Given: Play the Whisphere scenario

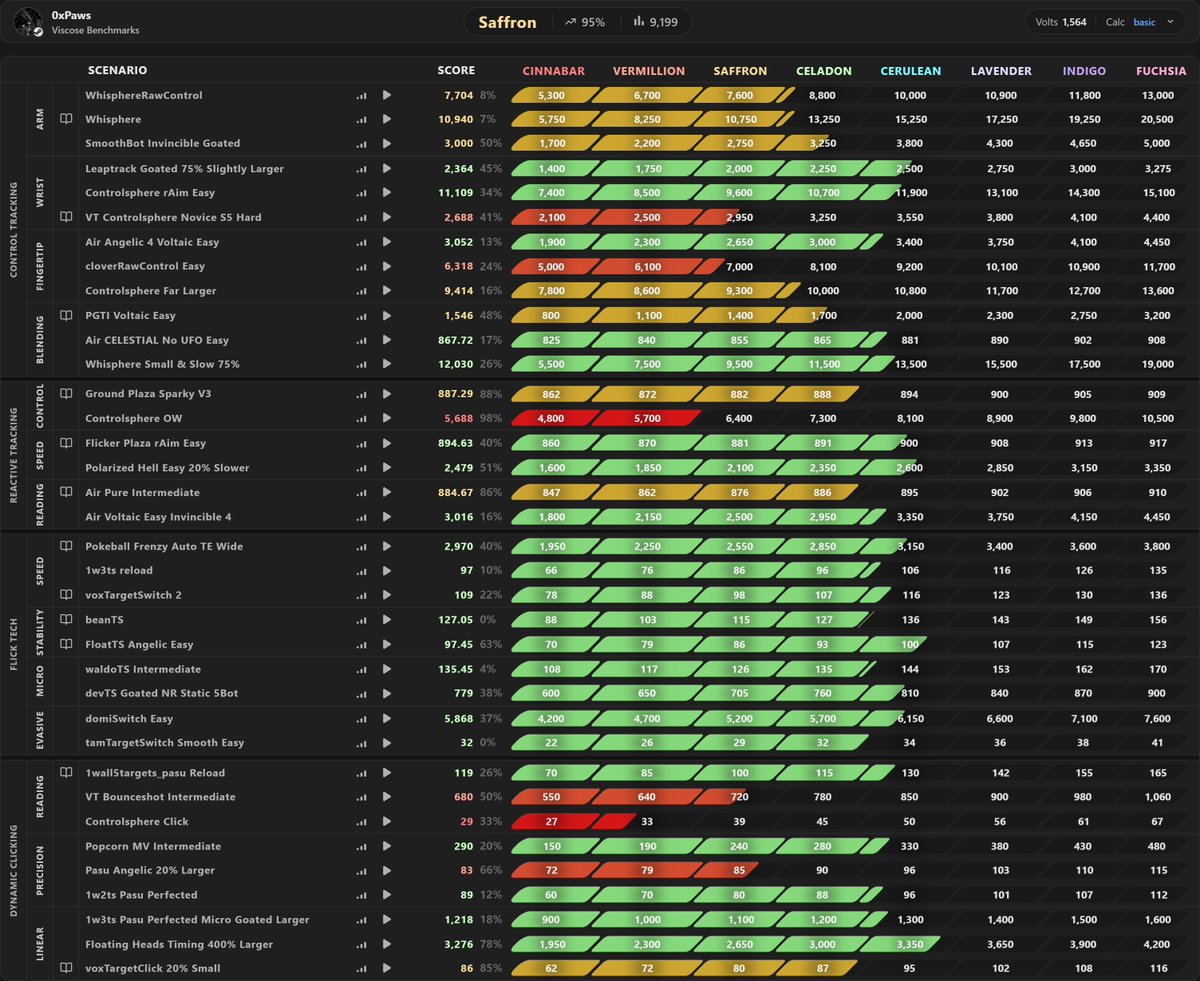Looking at the screenshot, I should pos(387,119).
